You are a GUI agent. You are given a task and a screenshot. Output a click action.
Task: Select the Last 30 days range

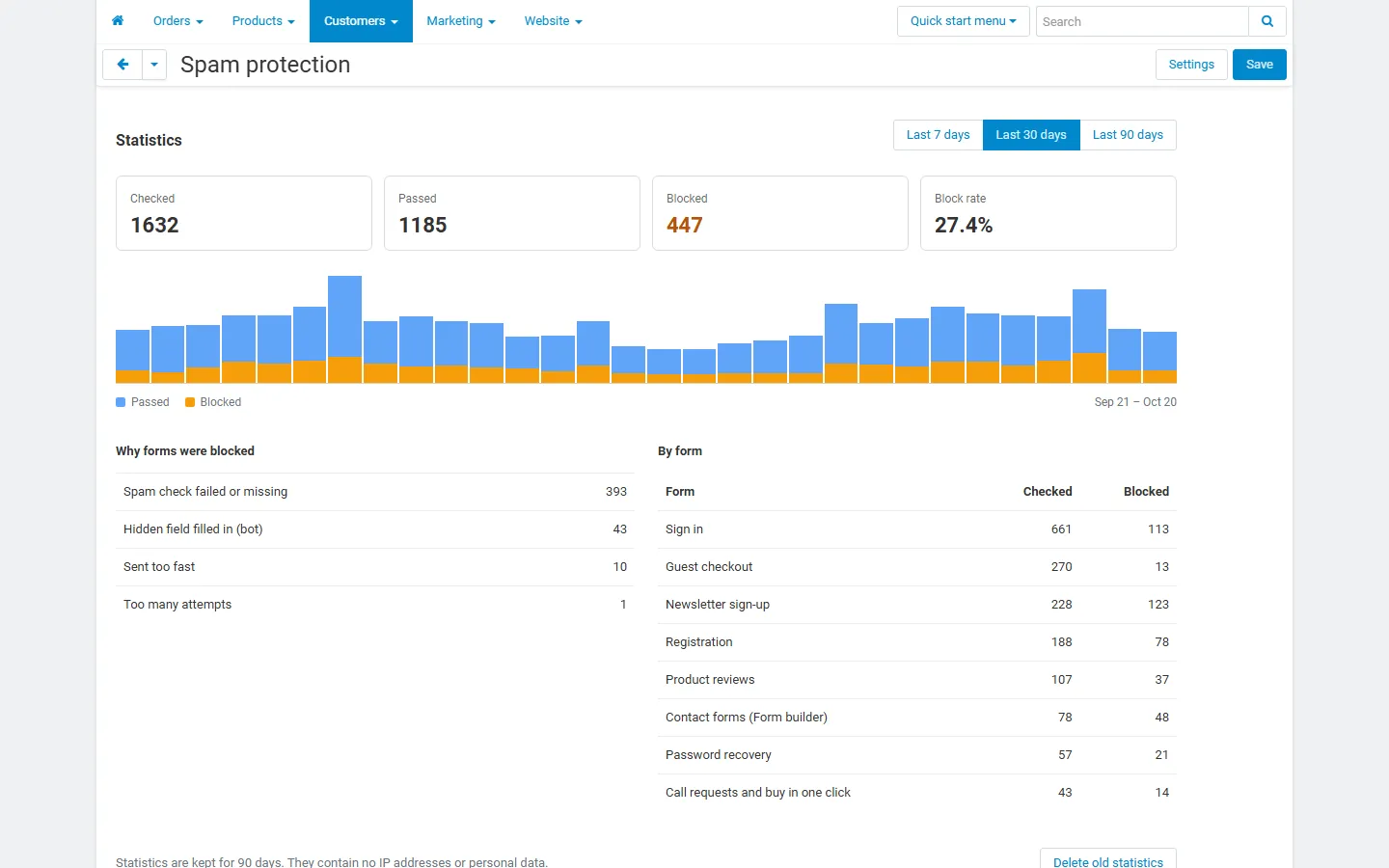click(1031, 135)
